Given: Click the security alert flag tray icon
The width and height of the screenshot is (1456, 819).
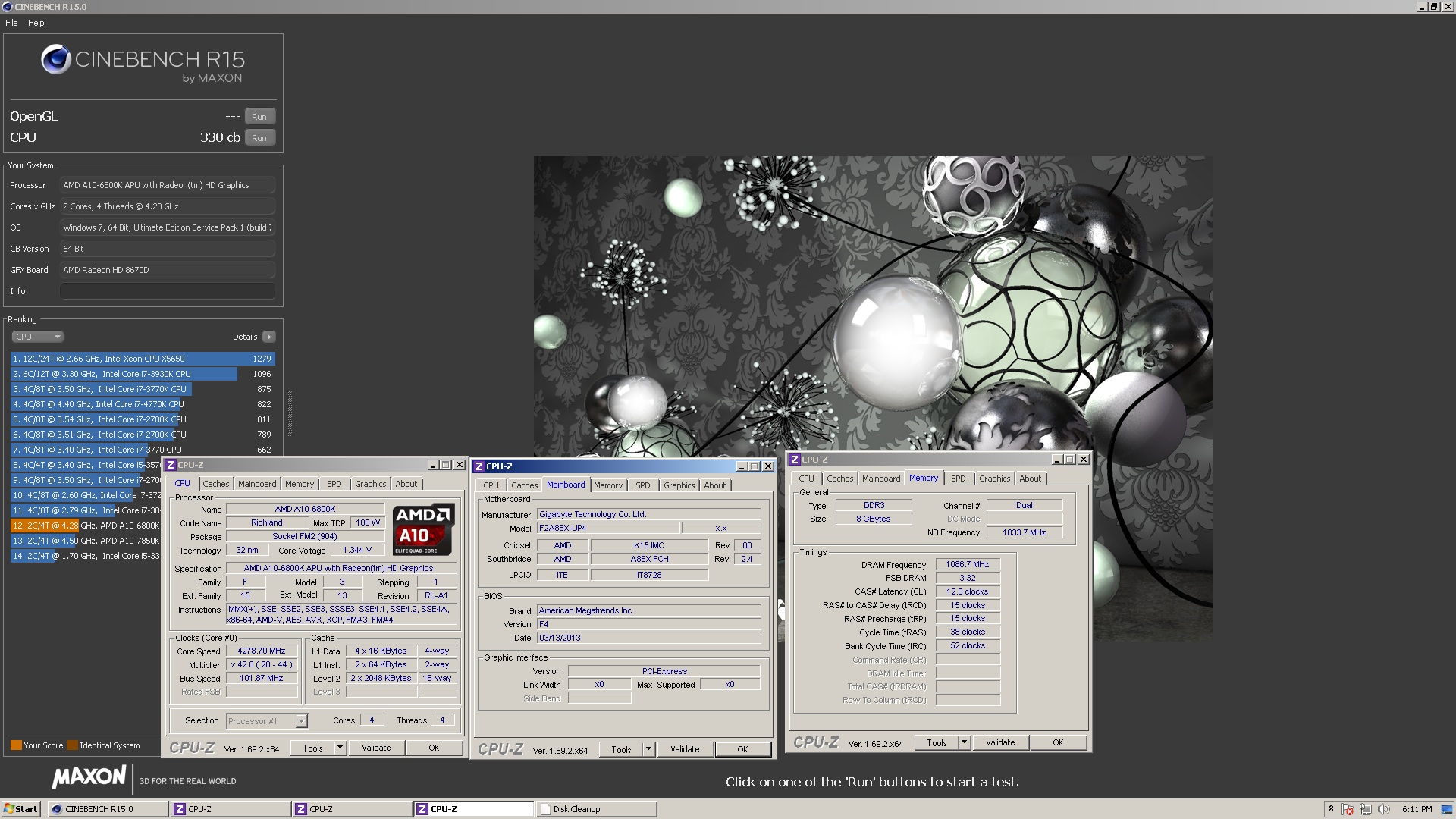Looking at the screenshot, I should coord(1348,809).
